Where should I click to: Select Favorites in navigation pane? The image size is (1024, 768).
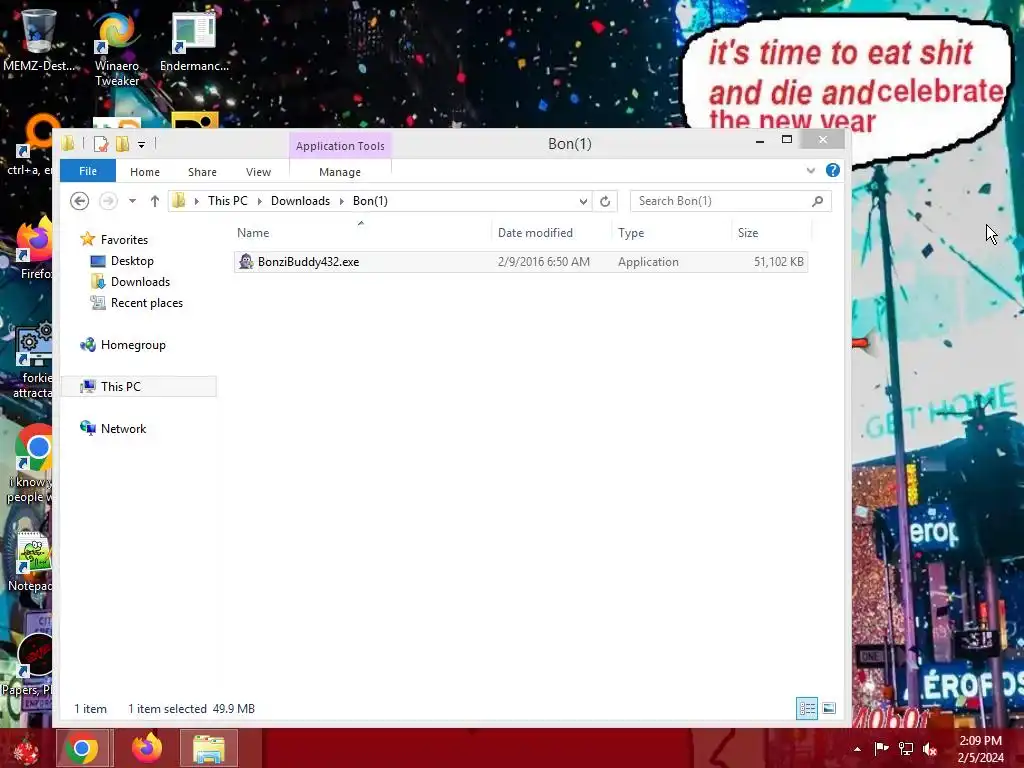[x=124, y=240]
